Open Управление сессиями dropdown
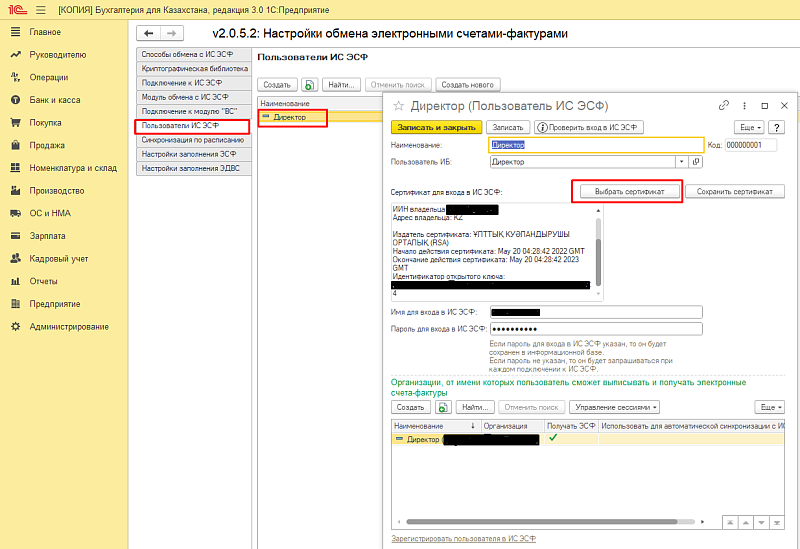 (x=615, y=407)
